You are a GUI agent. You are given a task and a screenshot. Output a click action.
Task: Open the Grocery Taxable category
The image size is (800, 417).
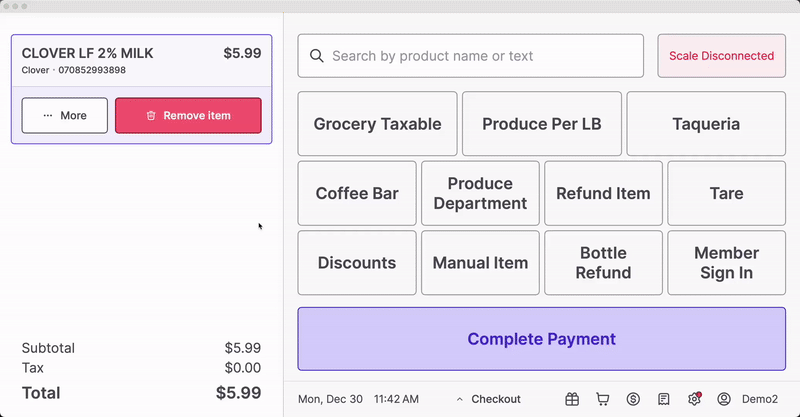point(378,124)
